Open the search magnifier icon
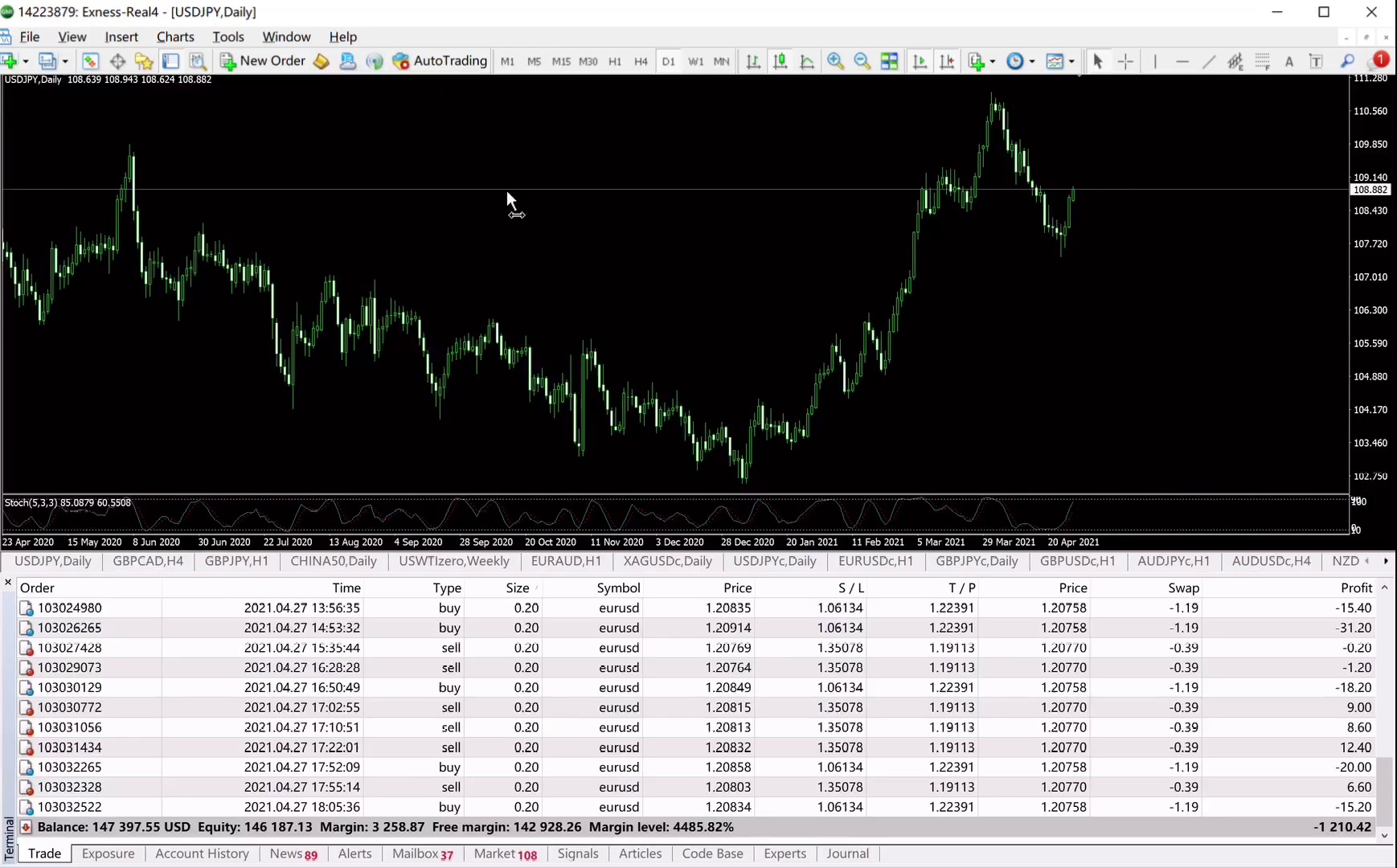Screen dimensions: 1397x868 tap(1348, 61)
